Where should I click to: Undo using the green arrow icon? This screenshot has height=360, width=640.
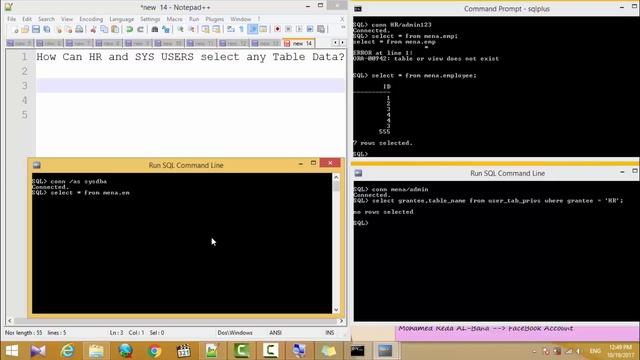pos(129,29)
